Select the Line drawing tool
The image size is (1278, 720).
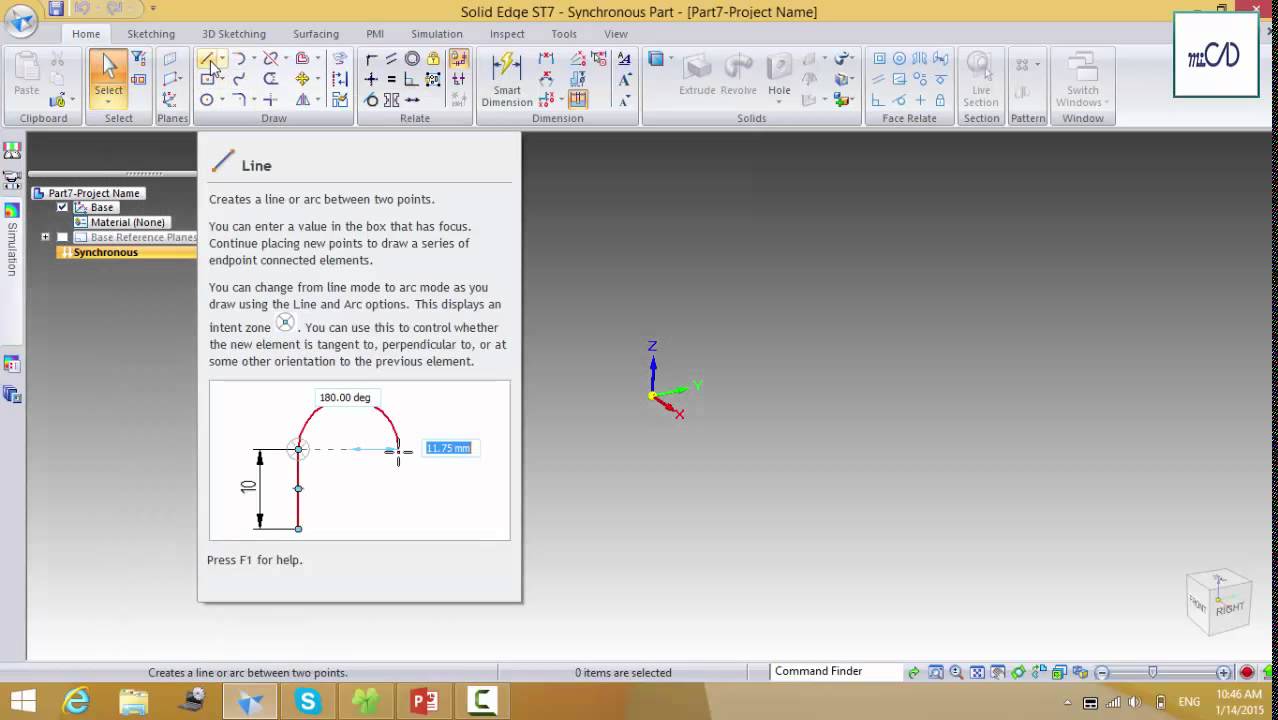pyautogui.click(x=207, y=59)
